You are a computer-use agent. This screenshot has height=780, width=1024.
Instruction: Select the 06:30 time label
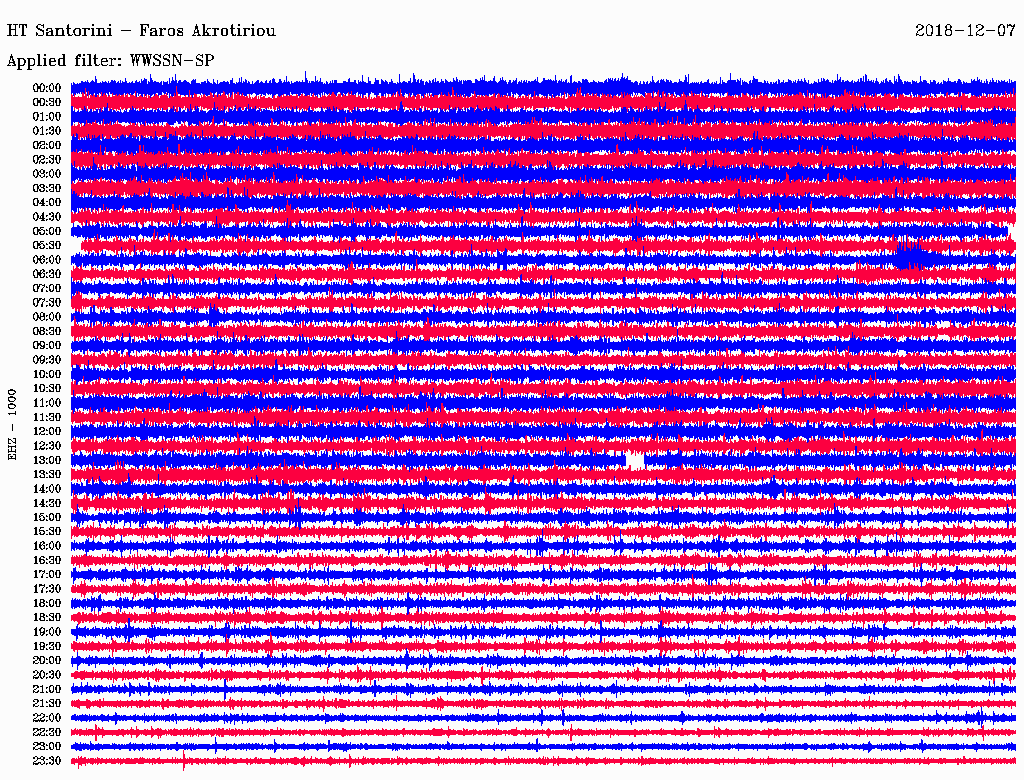tap(47, 274)
